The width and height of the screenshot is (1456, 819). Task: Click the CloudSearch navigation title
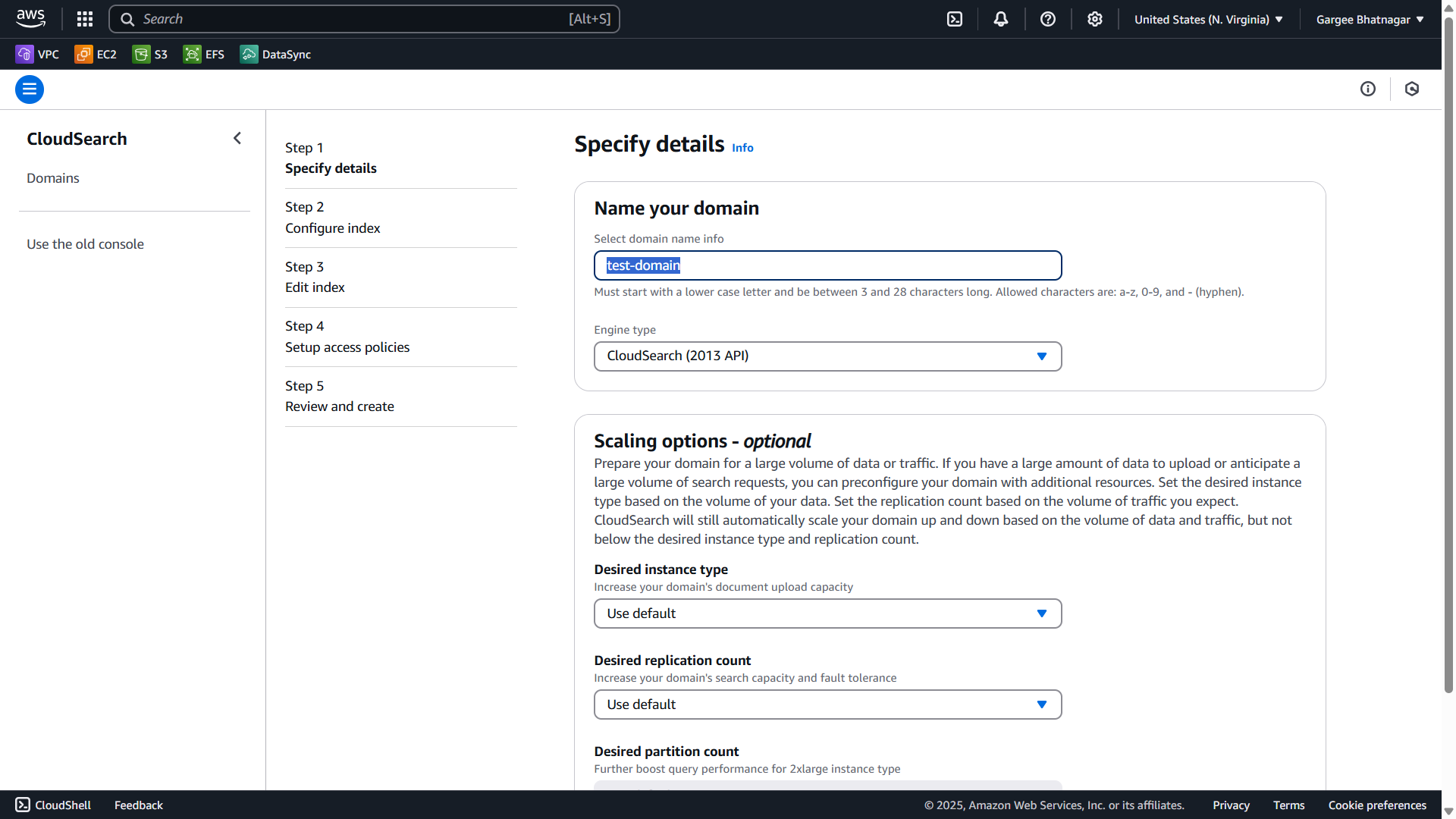[77, 139]
